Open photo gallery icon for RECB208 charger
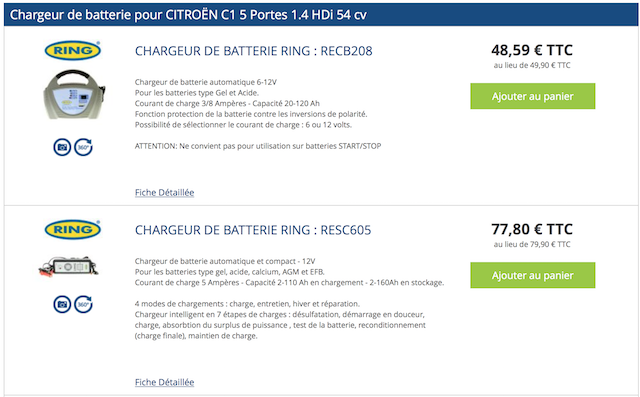The height and width of the screenshot is (397, 640). pyautogui.click(x=62, y=147)
